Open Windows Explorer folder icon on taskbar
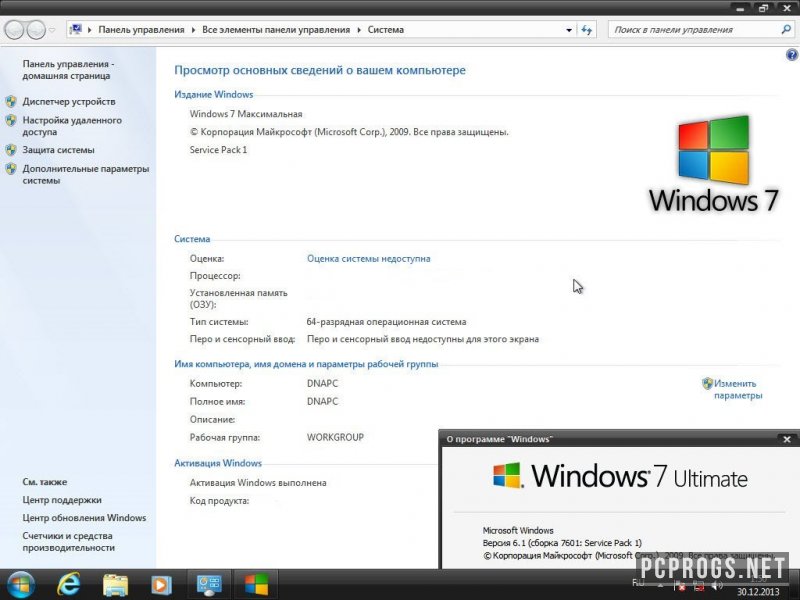This screenshot has width=800, height=600. (116, 585)
